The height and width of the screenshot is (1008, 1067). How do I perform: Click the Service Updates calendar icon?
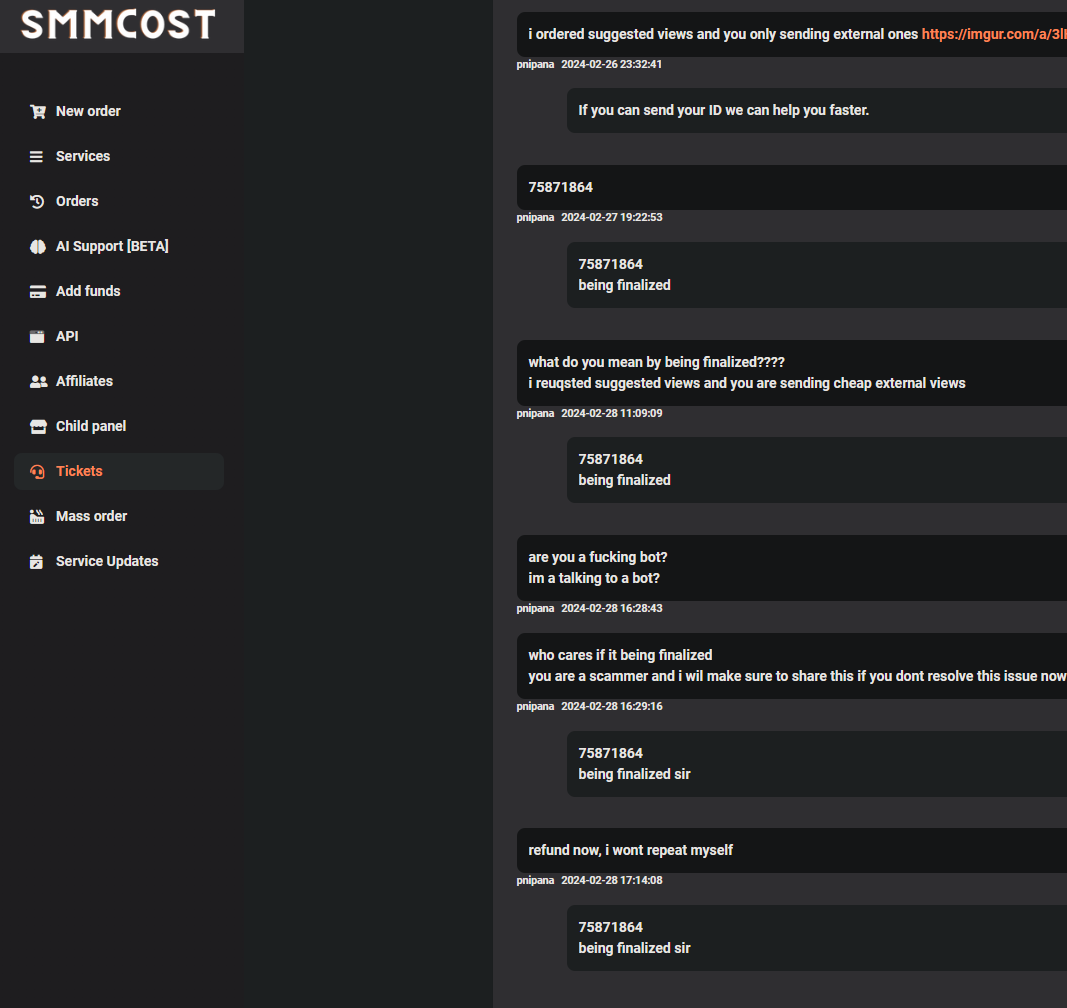coord(37,562)
